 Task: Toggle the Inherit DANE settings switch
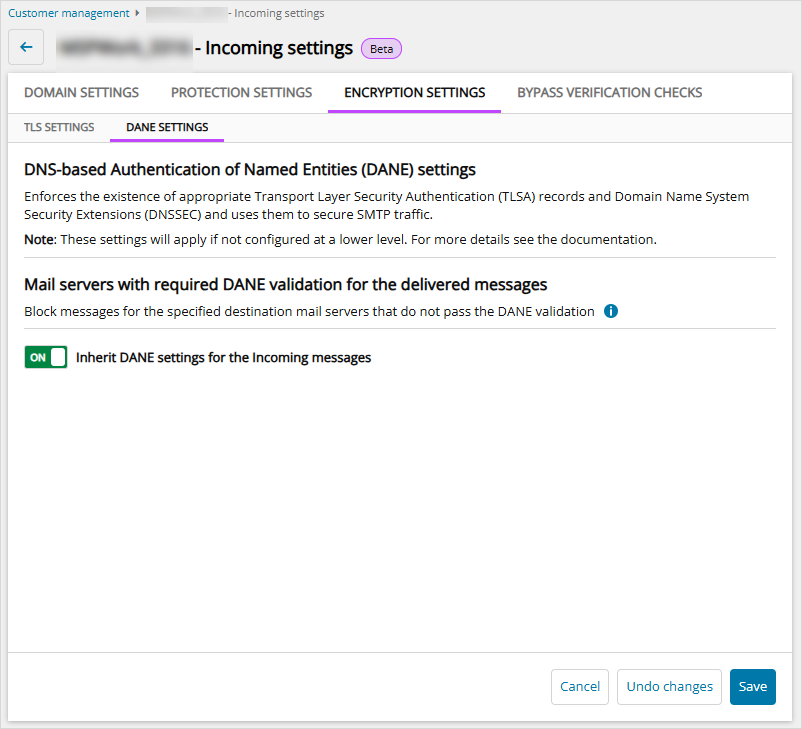[x=46, y=357]
